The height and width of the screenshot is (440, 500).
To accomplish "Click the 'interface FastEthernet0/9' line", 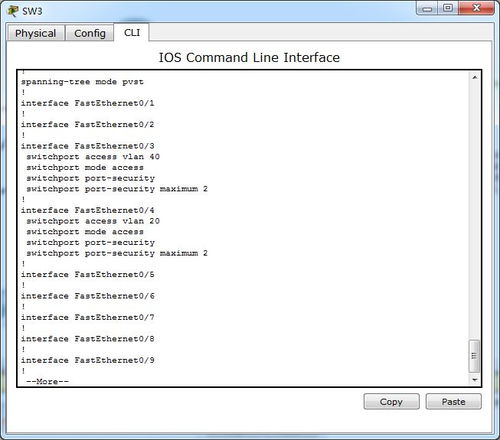I will [x=88, y=360].
